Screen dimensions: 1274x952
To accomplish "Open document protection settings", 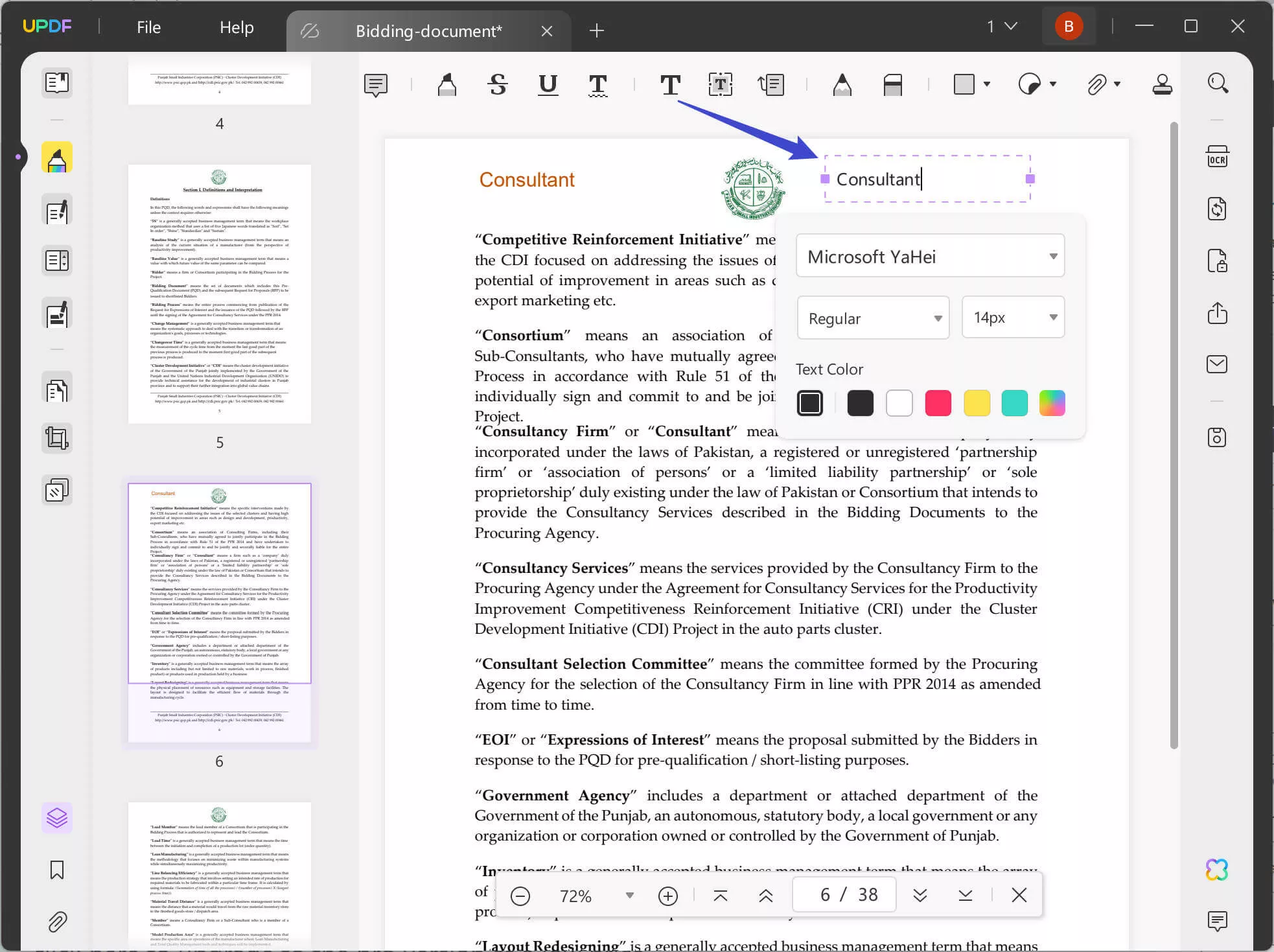I will point(1217,261).
